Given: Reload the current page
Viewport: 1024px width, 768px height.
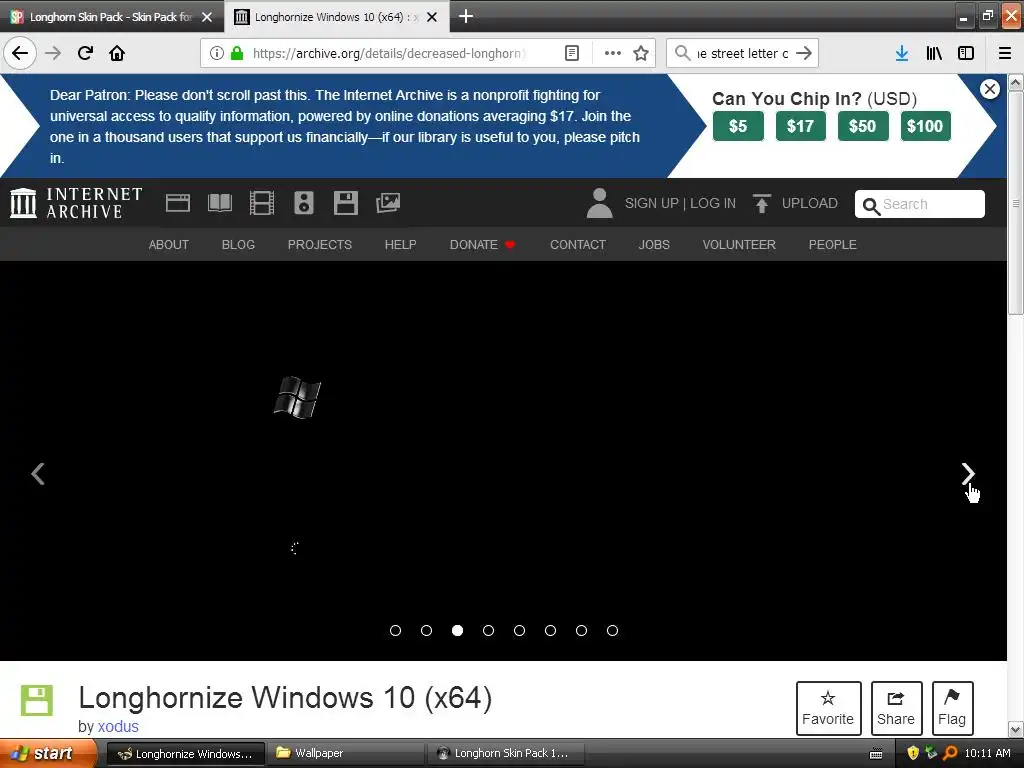Looking at the screenshot, I should [x=85, y=53].
